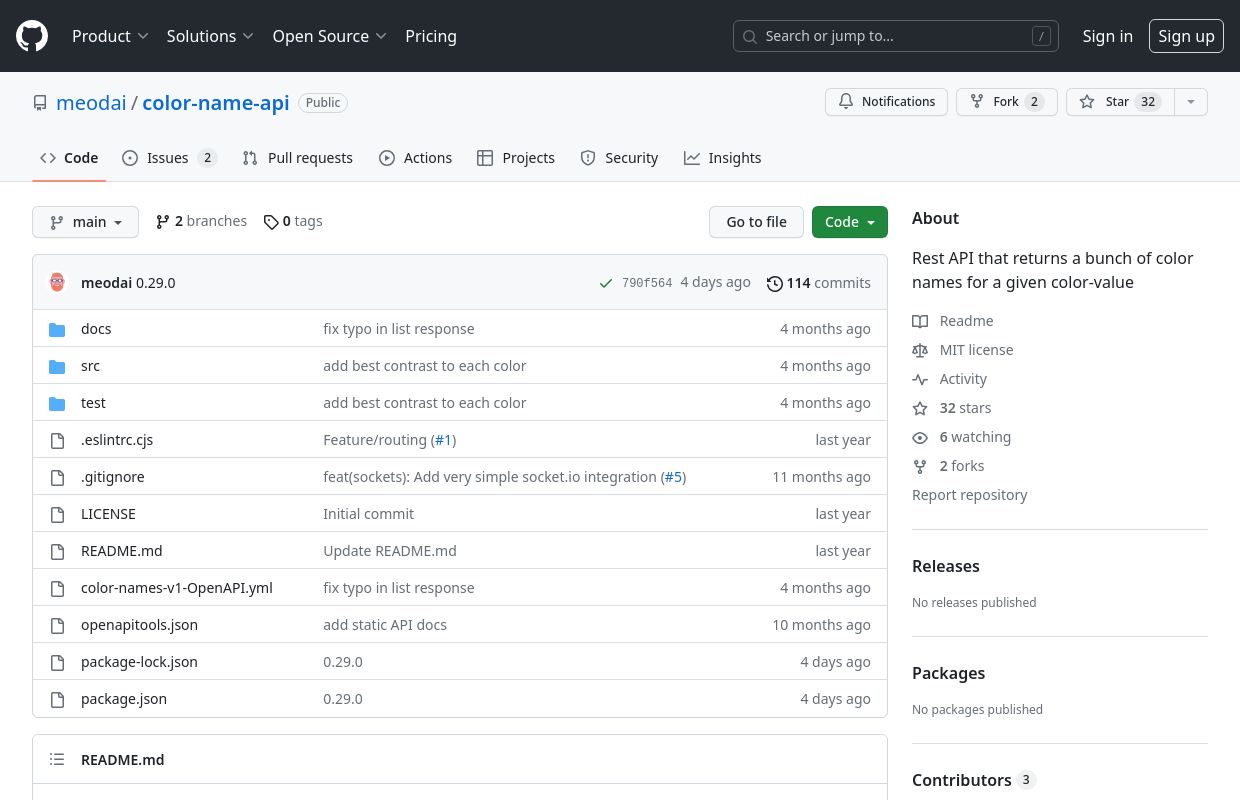Click the Packages heading link
Viewport: 1240px width, 800px height.
(949, 673)
